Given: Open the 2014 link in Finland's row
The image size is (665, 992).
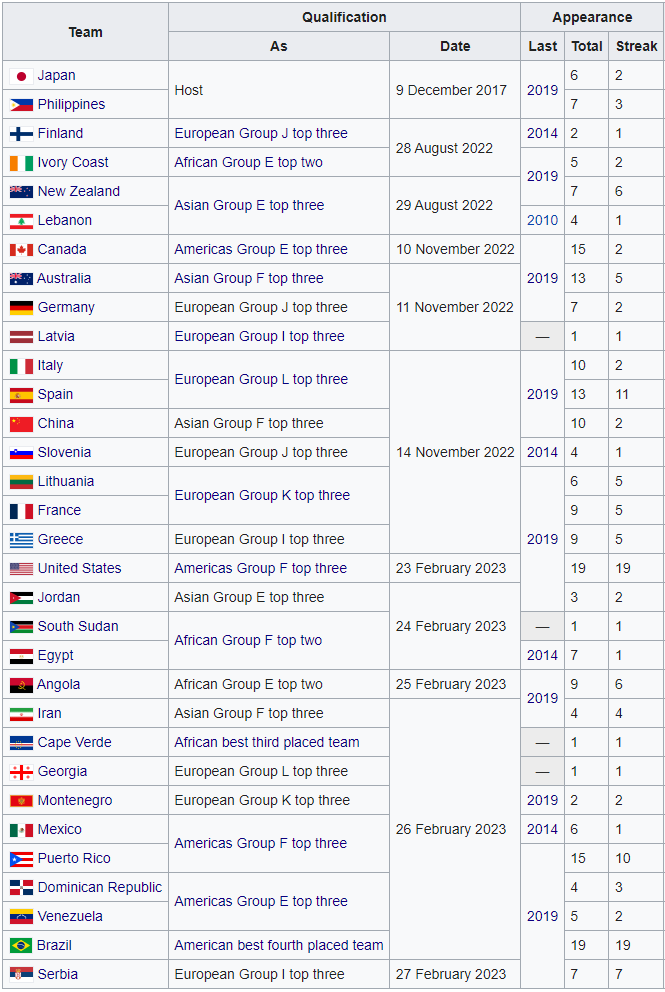Looking at the screenshot, I should [x=542, y=133].
